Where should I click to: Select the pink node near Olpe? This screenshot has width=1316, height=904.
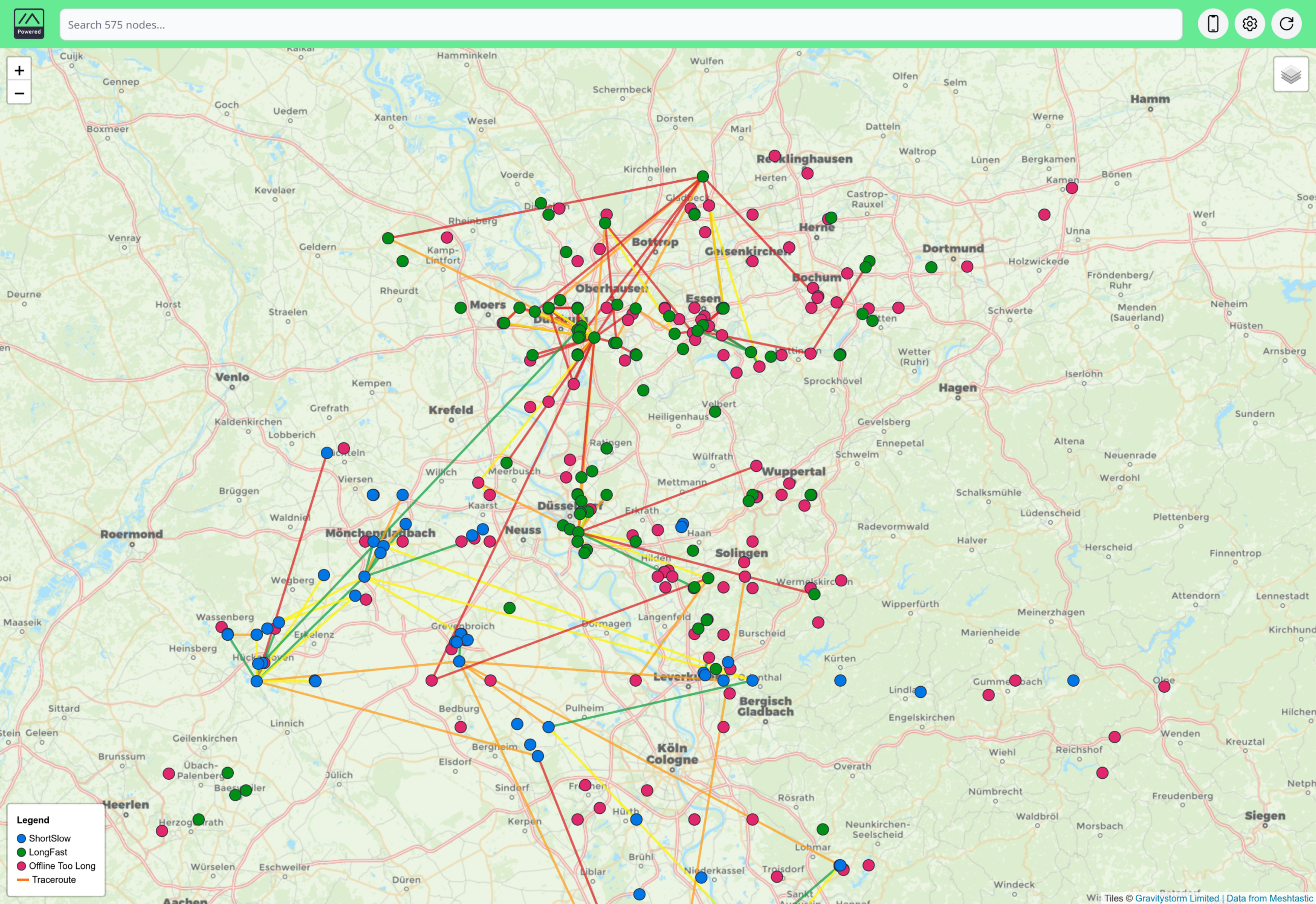1164,687
